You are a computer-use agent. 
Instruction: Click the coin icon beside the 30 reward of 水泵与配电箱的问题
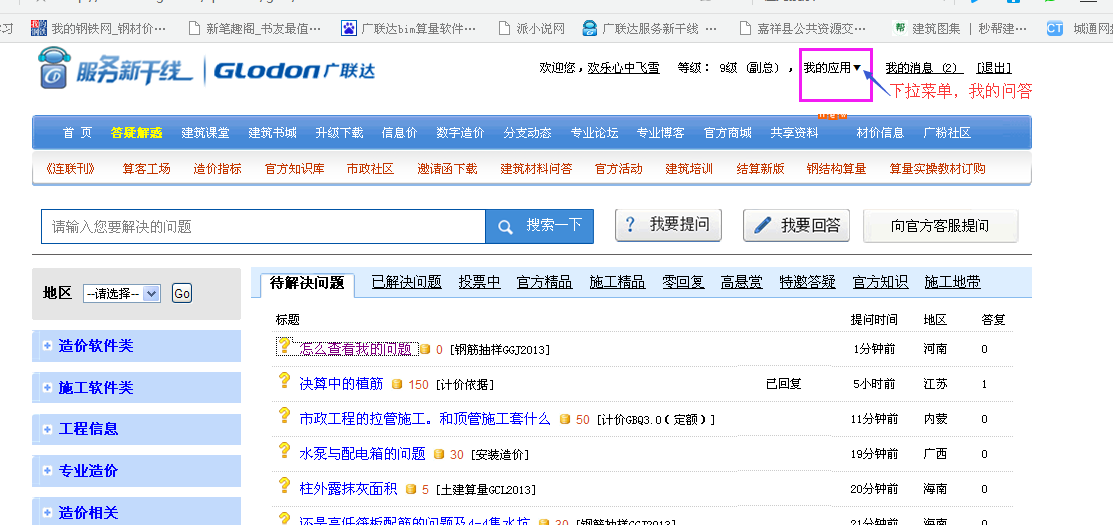pos(439,454)
